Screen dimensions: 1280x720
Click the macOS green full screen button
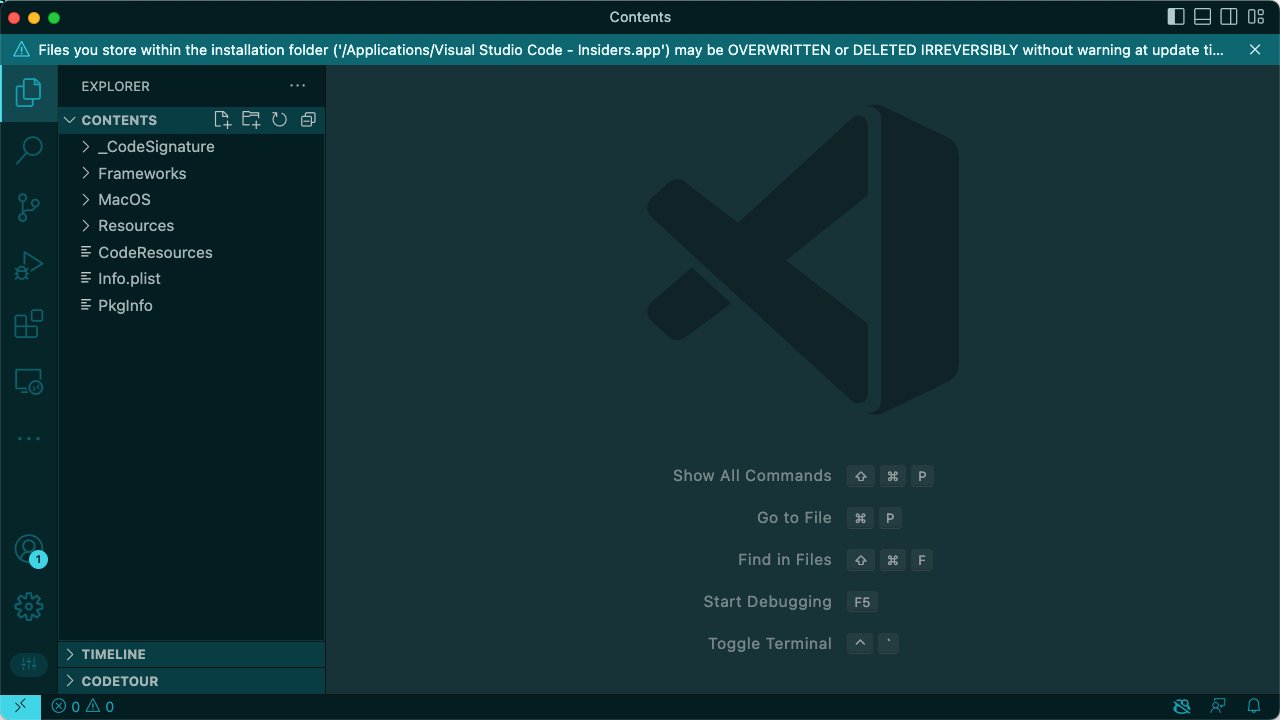tap(54, 18)
